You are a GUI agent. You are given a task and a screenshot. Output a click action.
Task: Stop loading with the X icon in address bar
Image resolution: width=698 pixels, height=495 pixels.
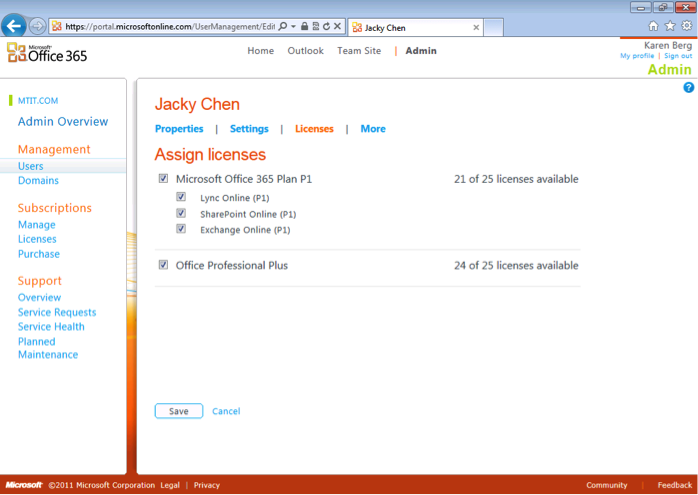pyautogui.click(x=337, y=27)
